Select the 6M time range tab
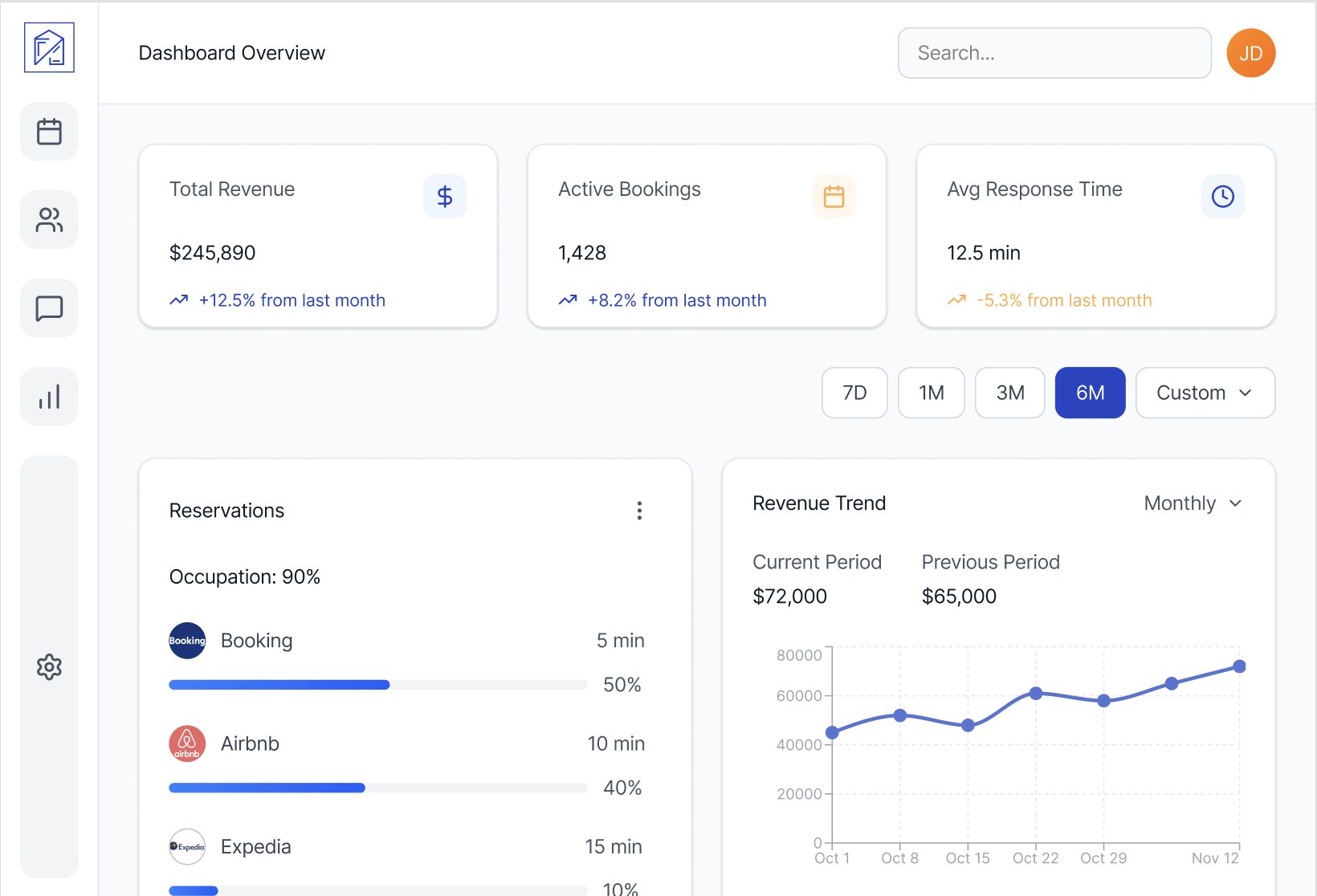The width and height of the screenshot is (1317, 896). (x=1090, y=393)
